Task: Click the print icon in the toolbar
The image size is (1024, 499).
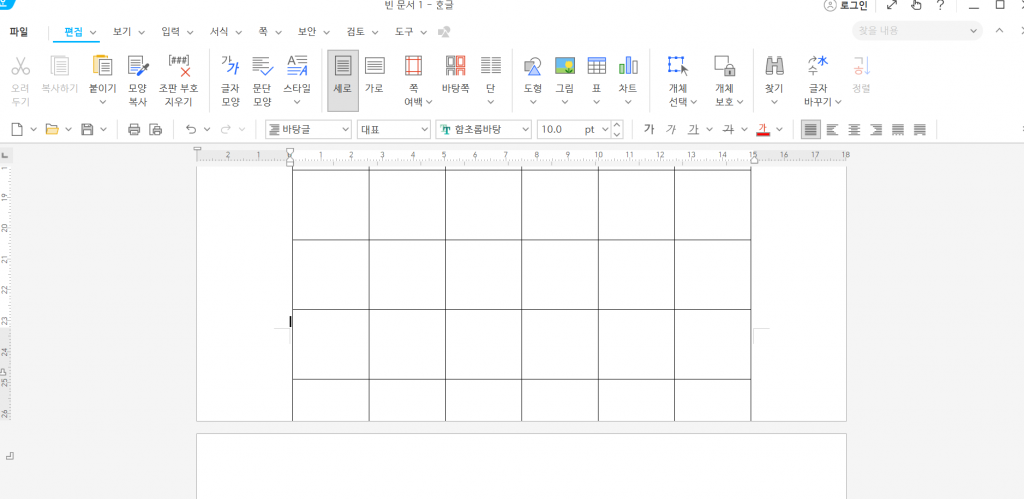Action: (134, 129)
